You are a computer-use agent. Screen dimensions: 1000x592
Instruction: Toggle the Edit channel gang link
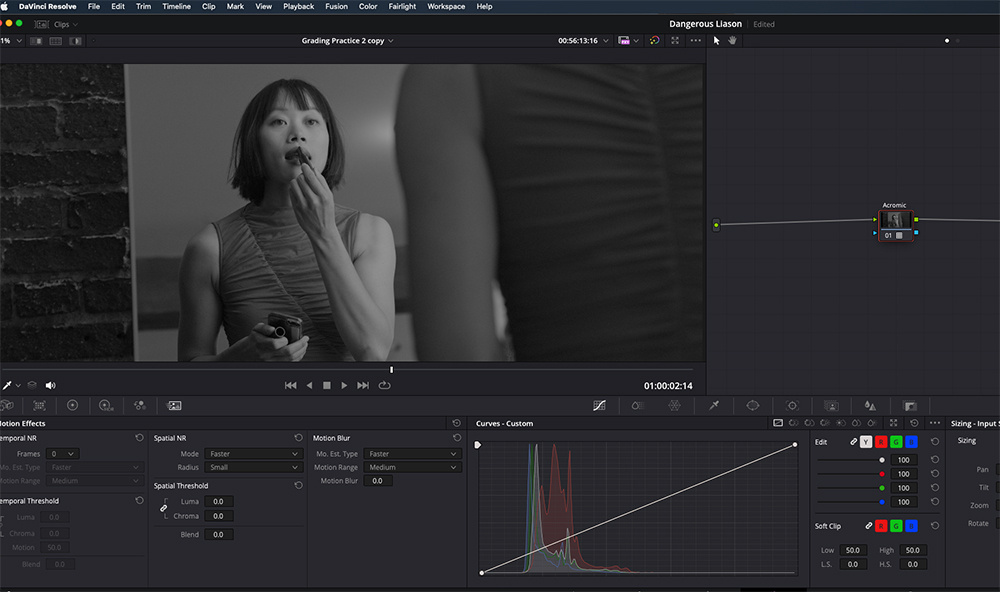tap(853, 441)
